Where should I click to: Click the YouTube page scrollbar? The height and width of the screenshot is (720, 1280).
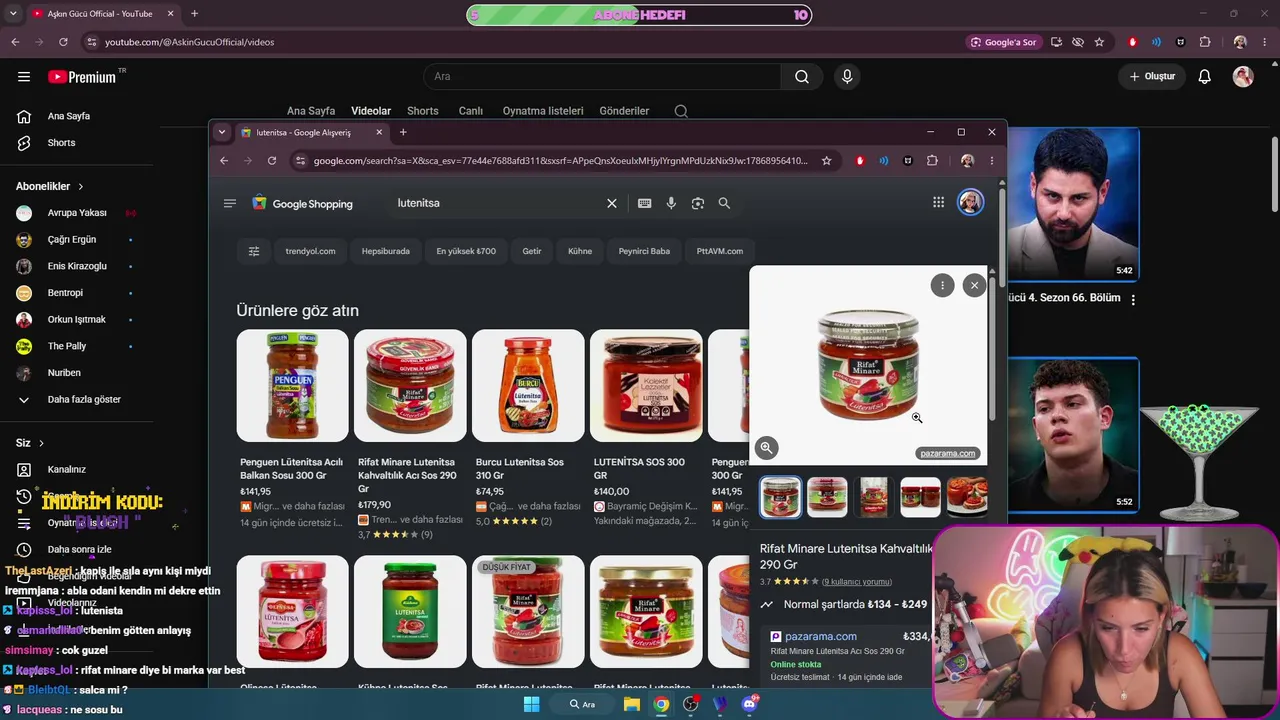coord(1275,175)
